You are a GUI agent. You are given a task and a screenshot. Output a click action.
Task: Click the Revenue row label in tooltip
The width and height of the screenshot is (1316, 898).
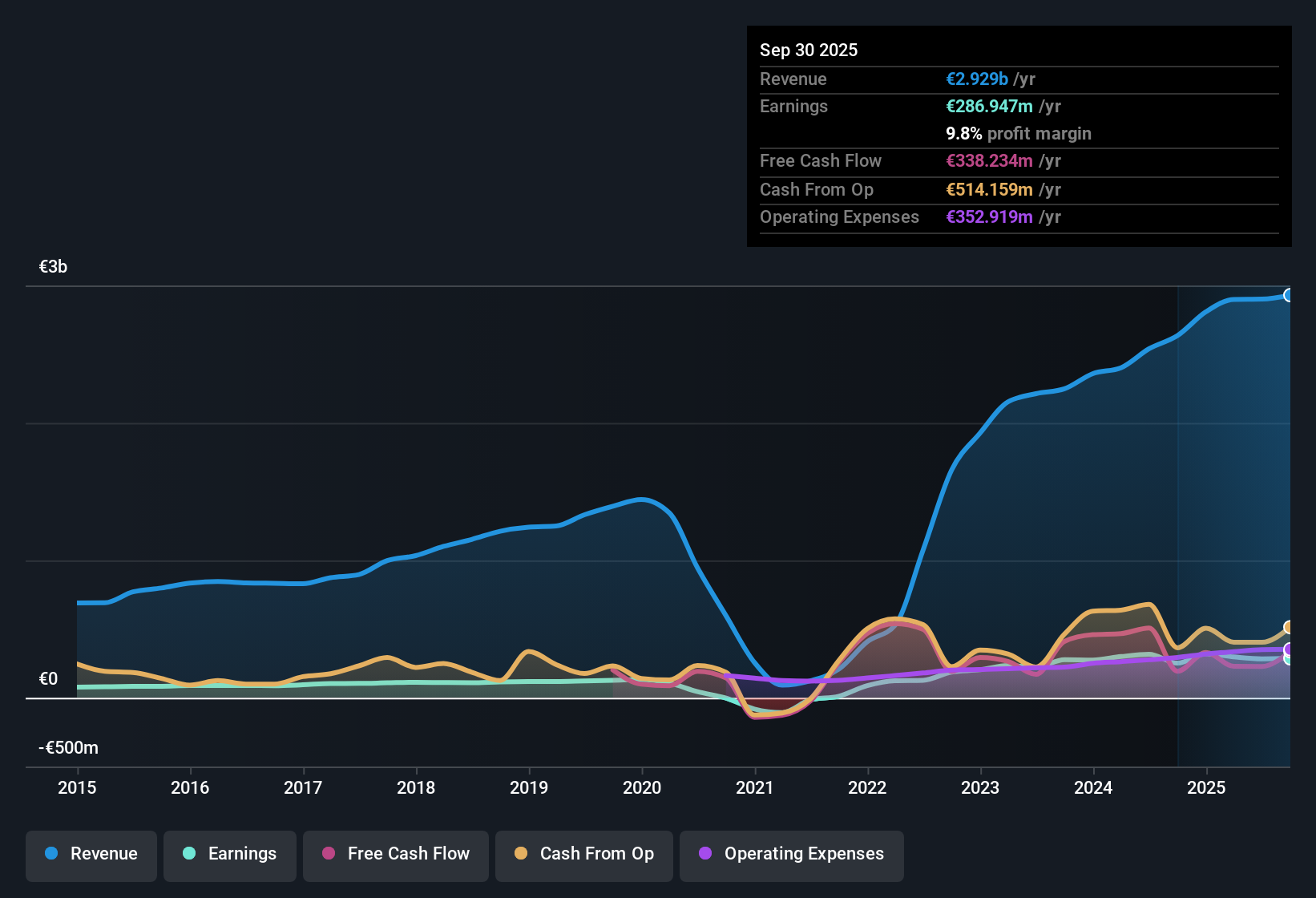[x=793, y=79]
